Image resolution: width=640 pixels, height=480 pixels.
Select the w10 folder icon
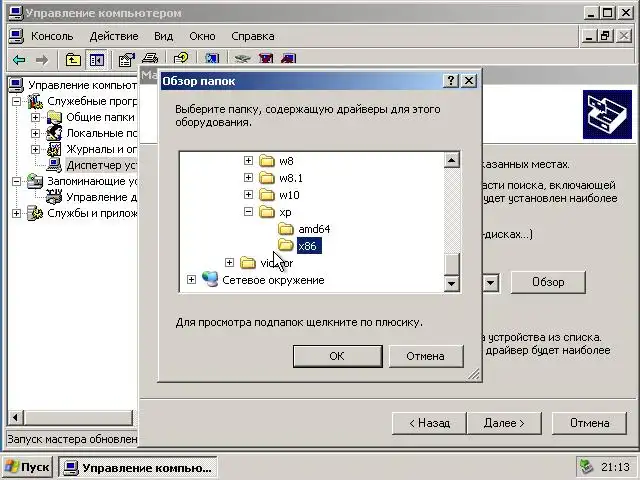pos(267,195)
